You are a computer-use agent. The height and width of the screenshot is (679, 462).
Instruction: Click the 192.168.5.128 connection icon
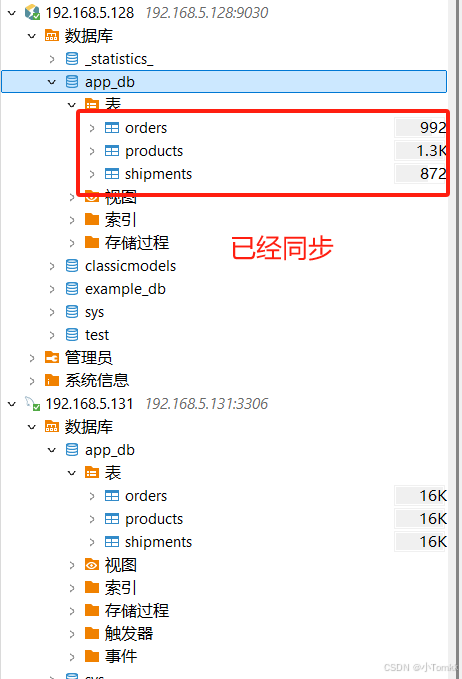pyautogui.click(x=32, y=13)
